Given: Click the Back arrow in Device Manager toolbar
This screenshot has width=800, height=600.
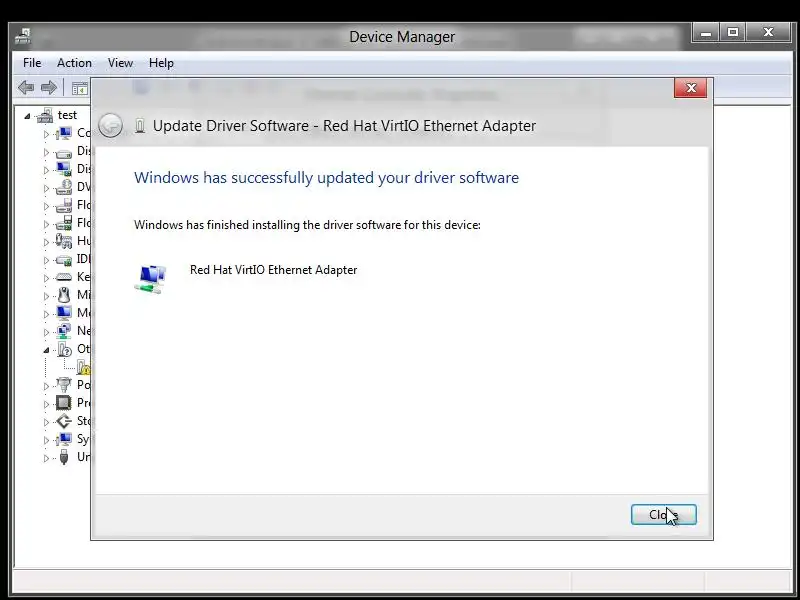Looking at the screenshot, I should tap(26, 88).
